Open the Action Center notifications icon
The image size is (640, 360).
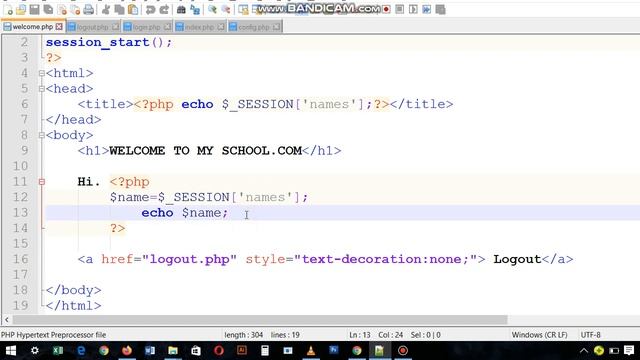pyautogui.click(x=629, y=351)
